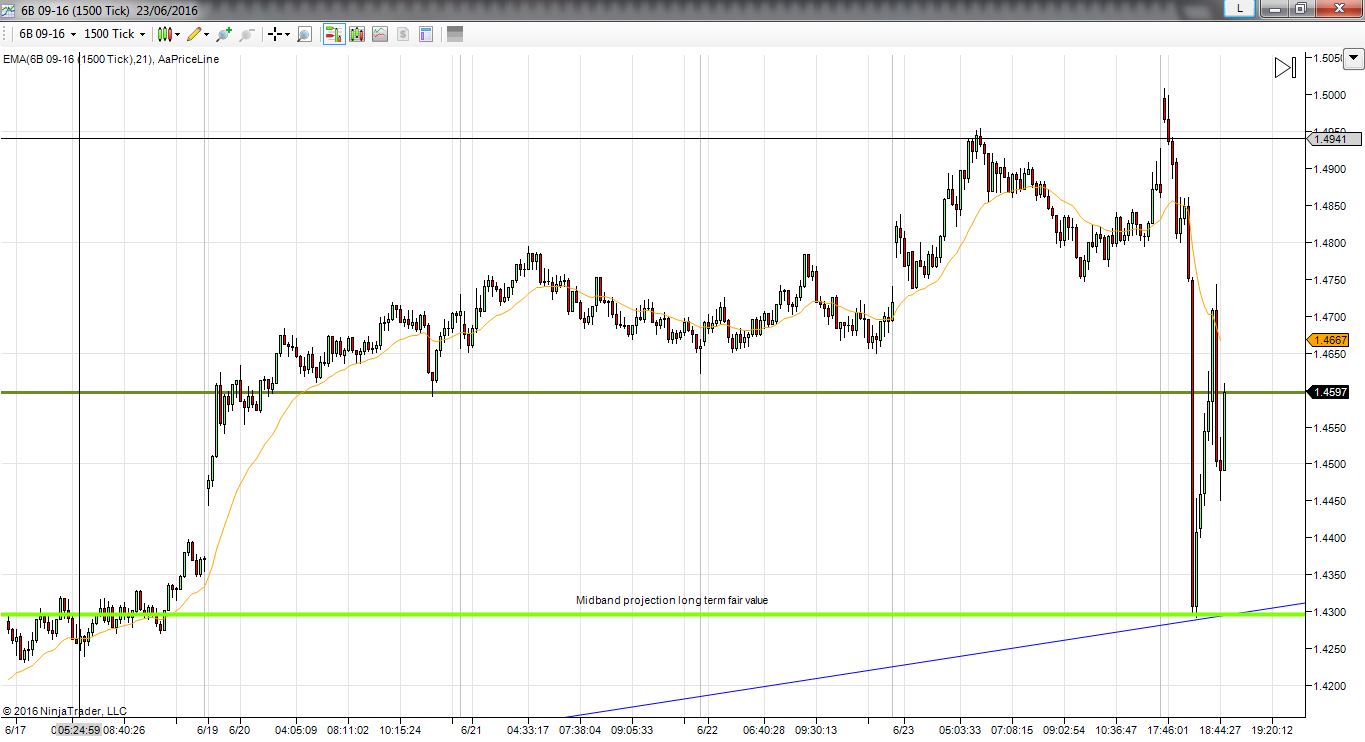The image size is (1365, 742).
Task: Click the 6/22 date on time axis
Action: pos(708,730)
